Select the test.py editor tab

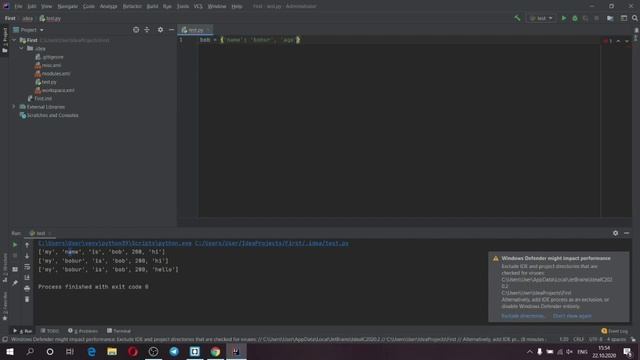[x=195, y=30]
